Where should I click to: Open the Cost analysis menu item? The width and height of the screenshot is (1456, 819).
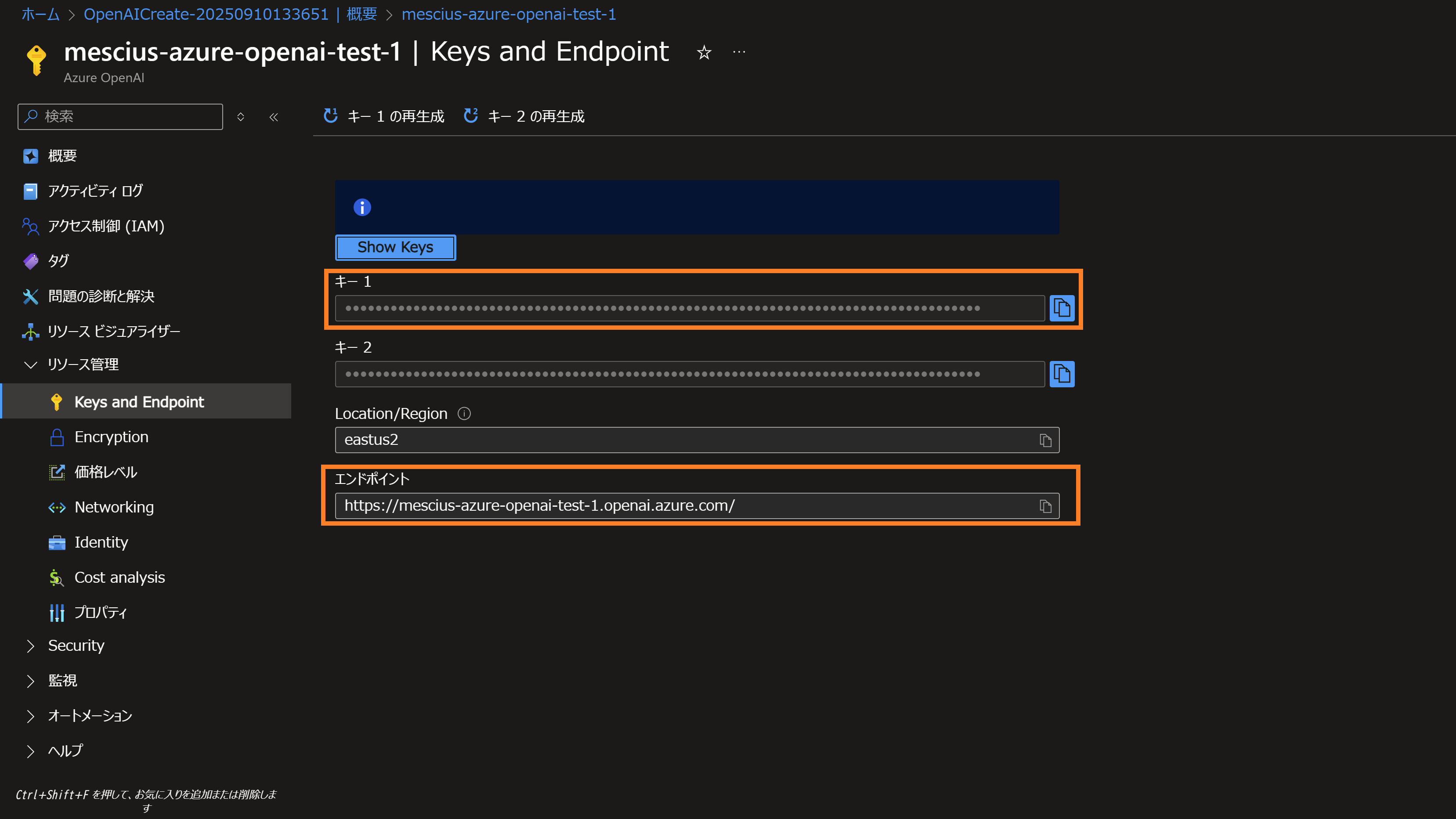(146, 577)
